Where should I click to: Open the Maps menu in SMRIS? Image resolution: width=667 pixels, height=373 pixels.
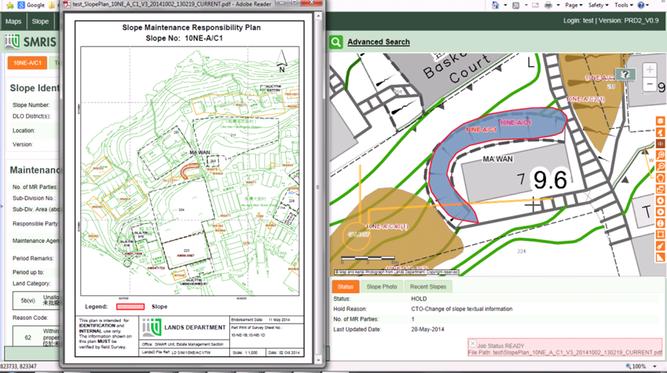click(13, 21)
